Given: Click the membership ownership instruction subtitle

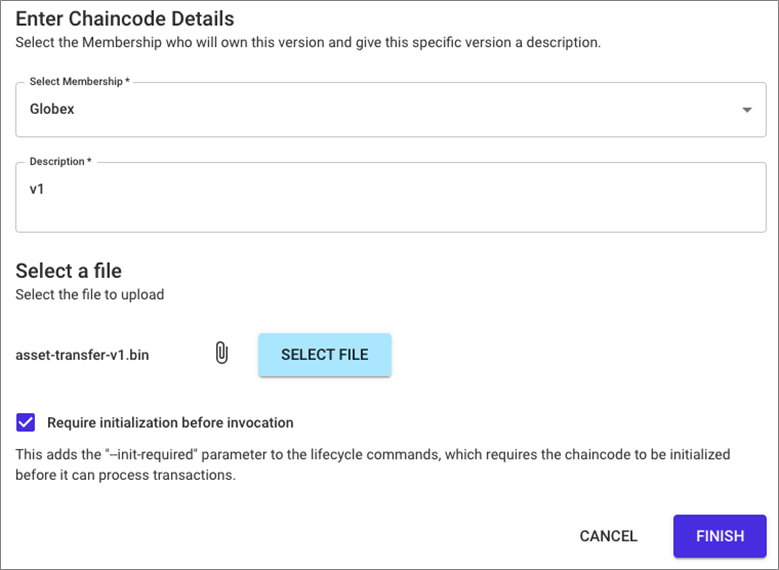Looking at the screenshot, I should (308, 43).
